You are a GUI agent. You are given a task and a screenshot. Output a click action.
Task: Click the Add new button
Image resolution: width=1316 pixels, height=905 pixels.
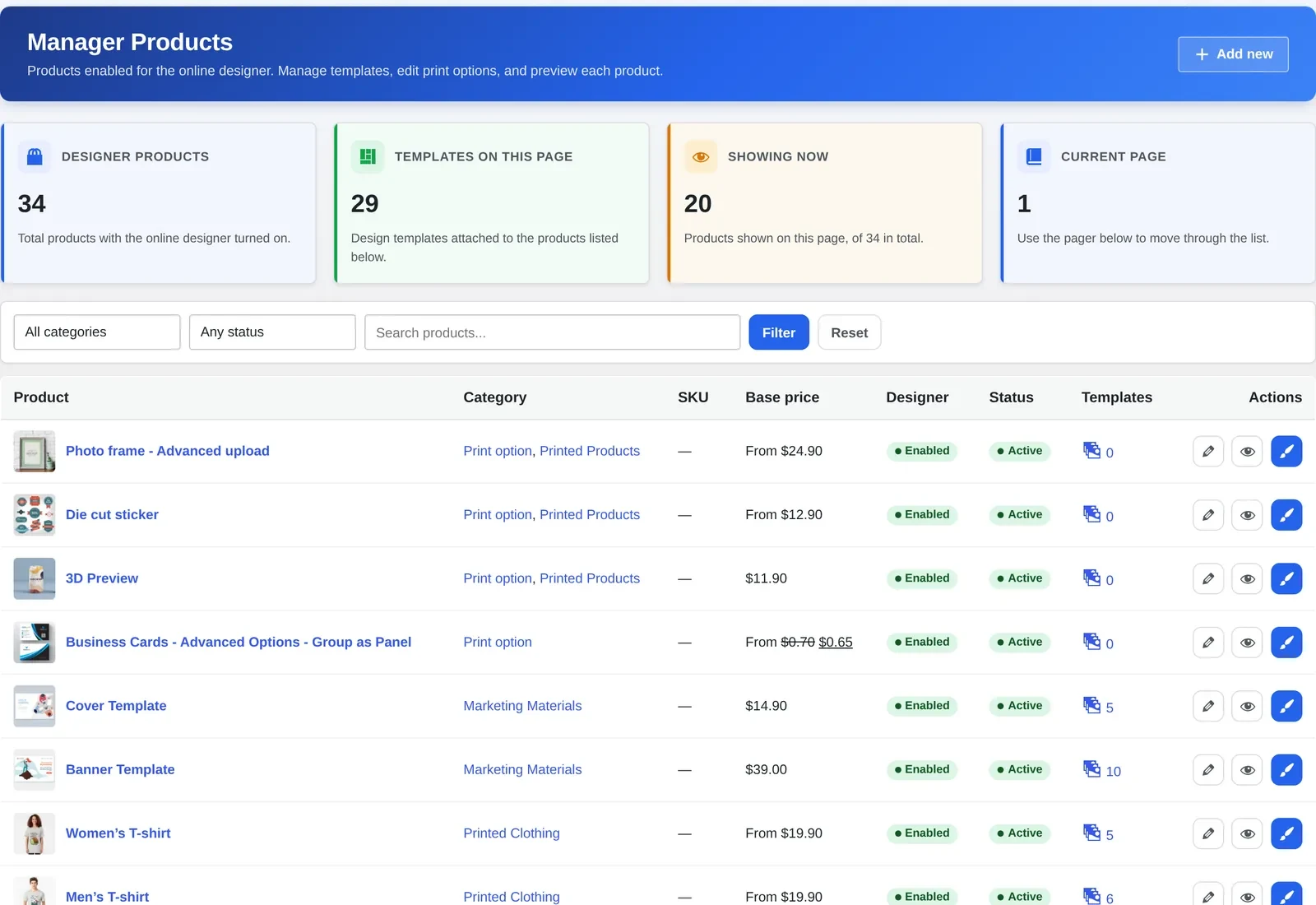coord(1233,54)
